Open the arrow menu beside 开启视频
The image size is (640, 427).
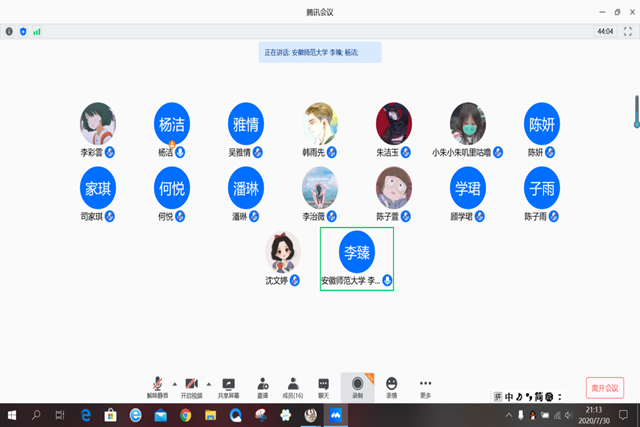click(209, 383)
